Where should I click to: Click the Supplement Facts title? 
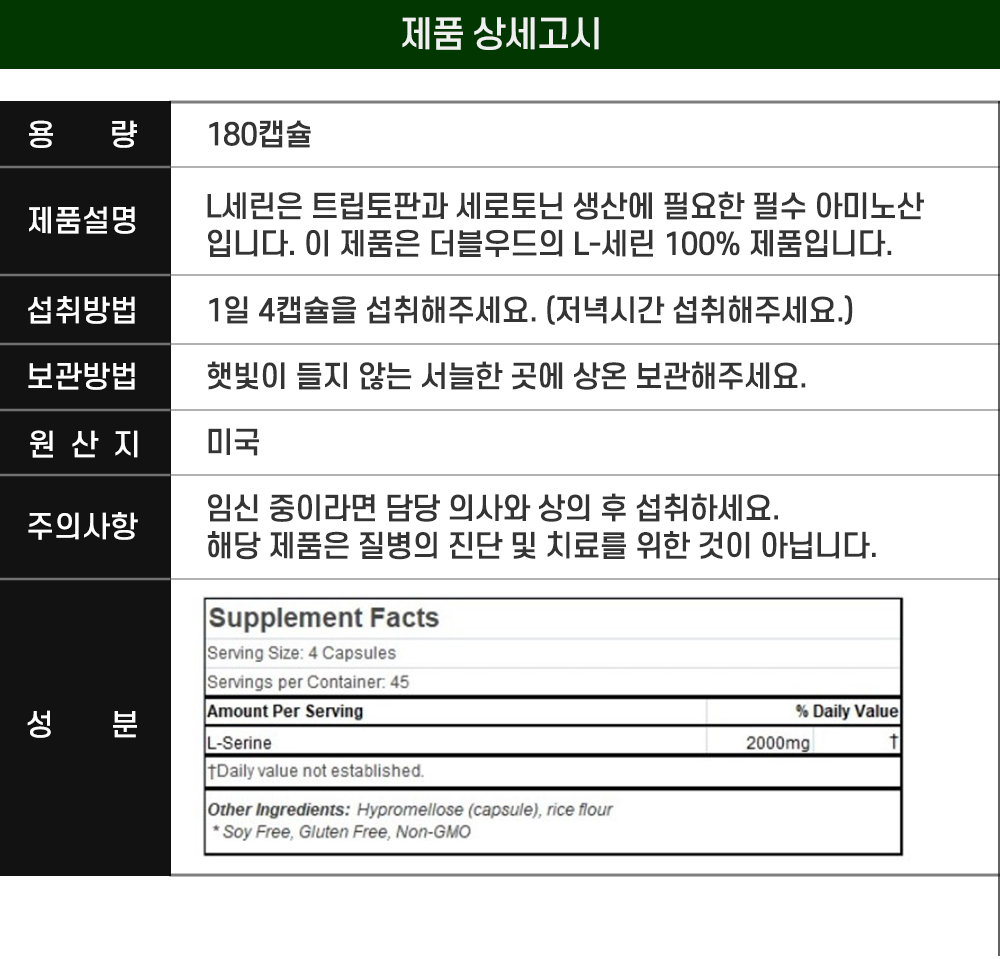pyautogui.click(x=323, y=618)
